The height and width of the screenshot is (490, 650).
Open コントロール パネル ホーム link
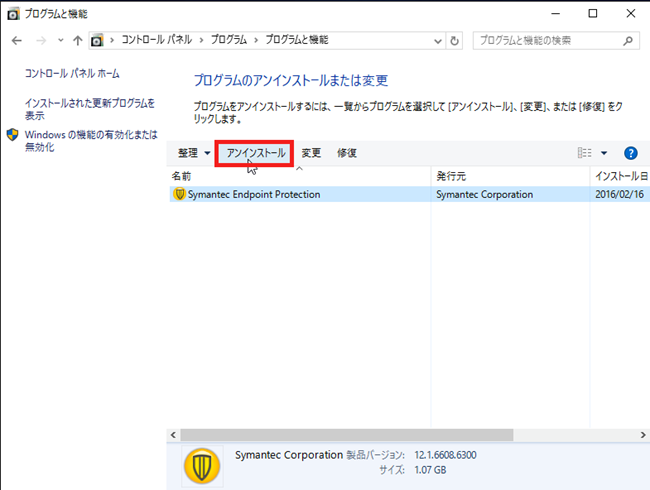pyautogui.click(x=72, y=74)
